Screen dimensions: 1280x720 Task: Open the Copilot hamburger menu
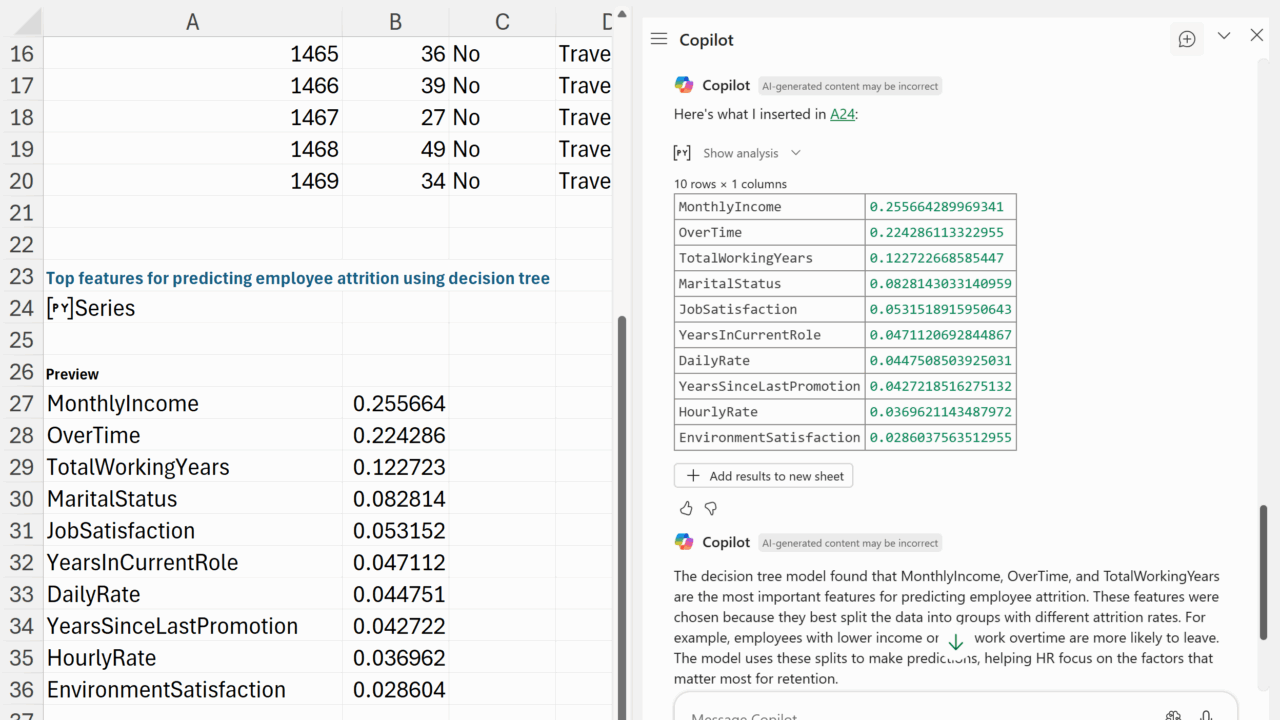click(658, 39)
